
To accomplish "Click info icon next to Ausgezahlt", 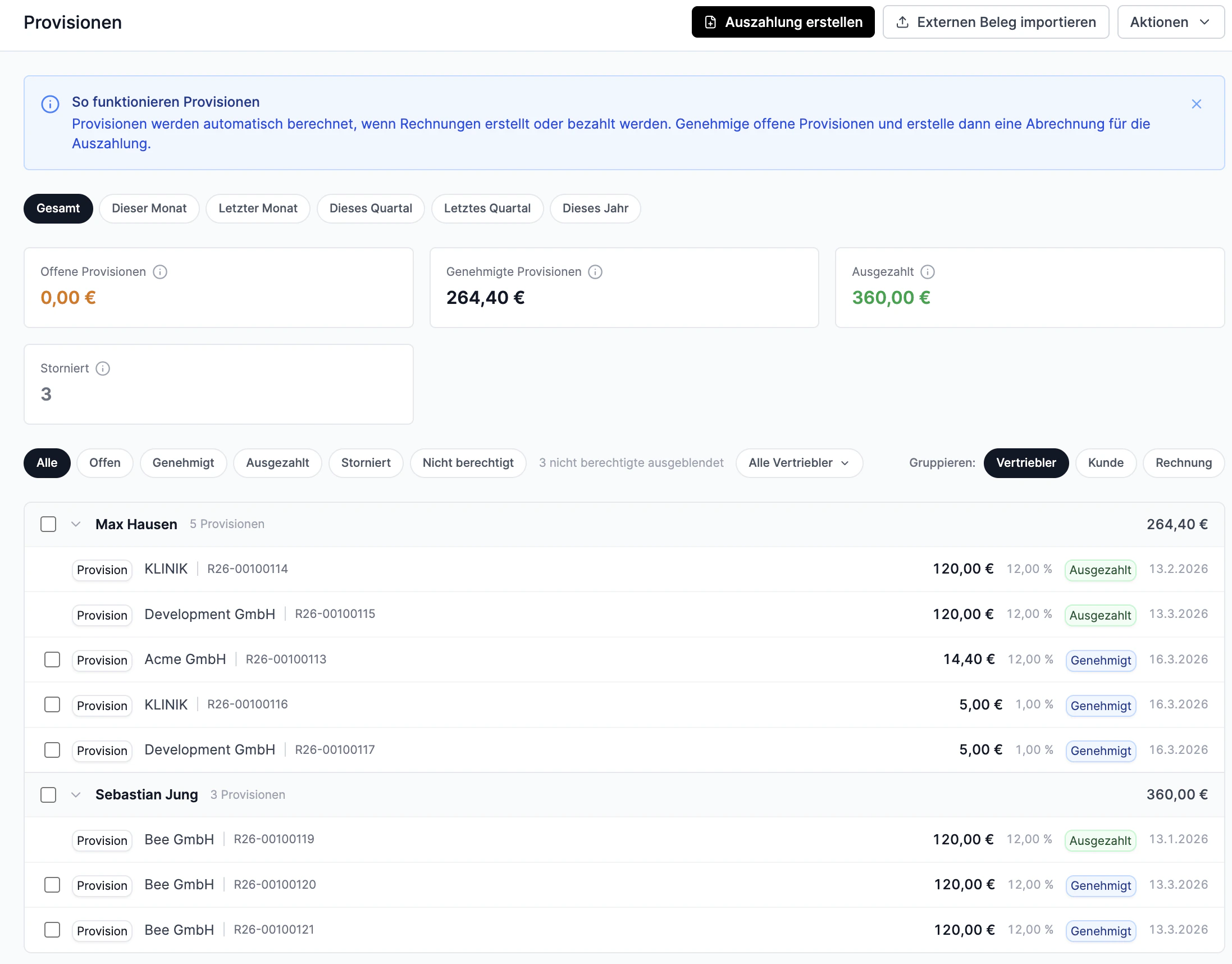I will click(x=928, y=272).
